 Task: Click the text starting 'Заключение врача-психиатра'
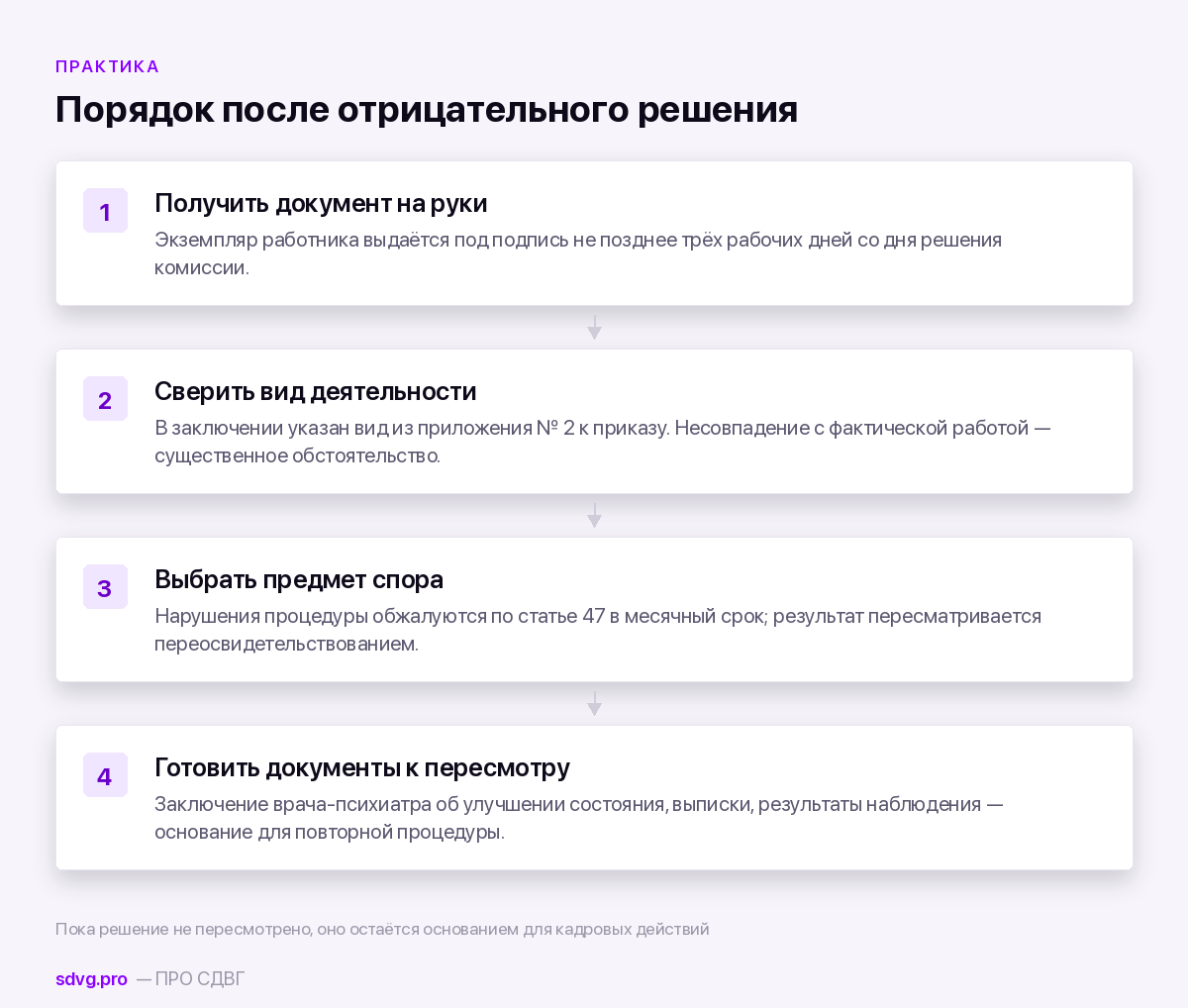coord(579,818)
